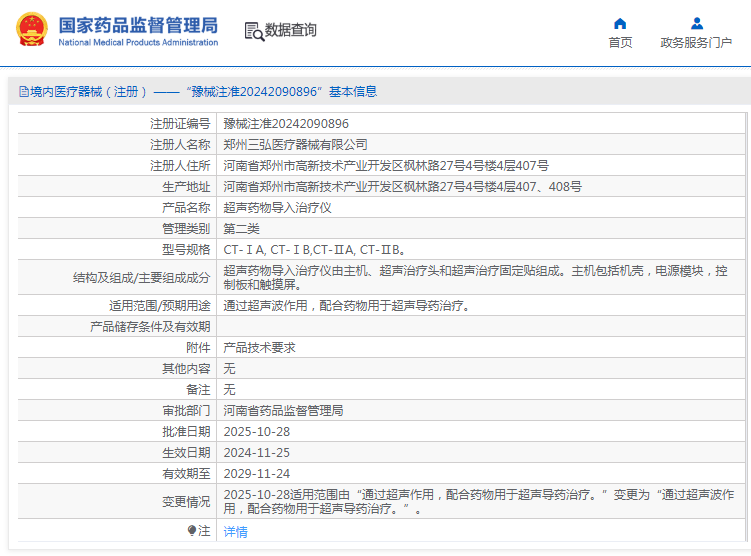Click the 产品名称 label
The width and height of the screenshot is (751, 556).
(x=186, y=208)
